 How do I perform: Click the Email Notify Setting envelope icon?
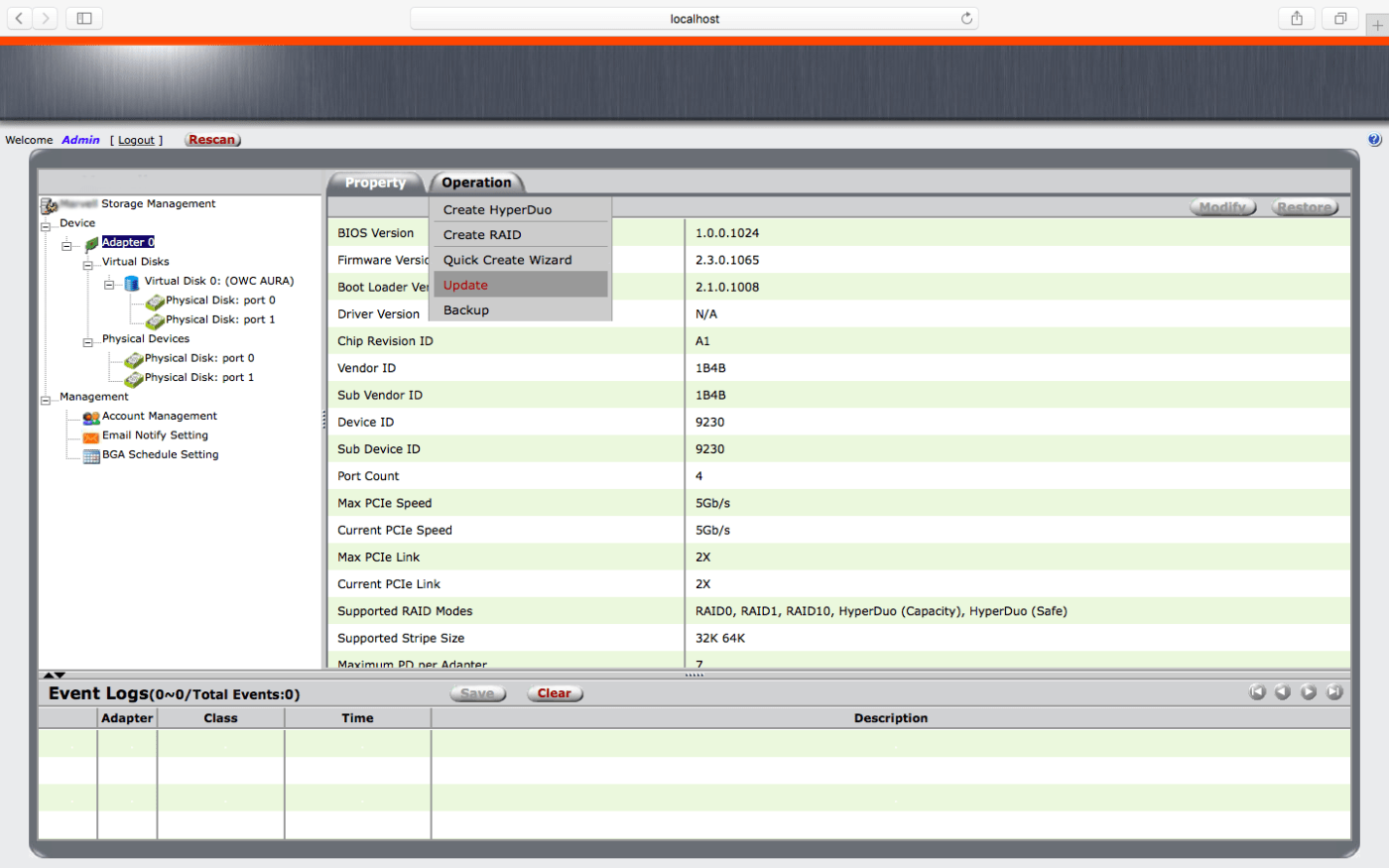(91, 436)
